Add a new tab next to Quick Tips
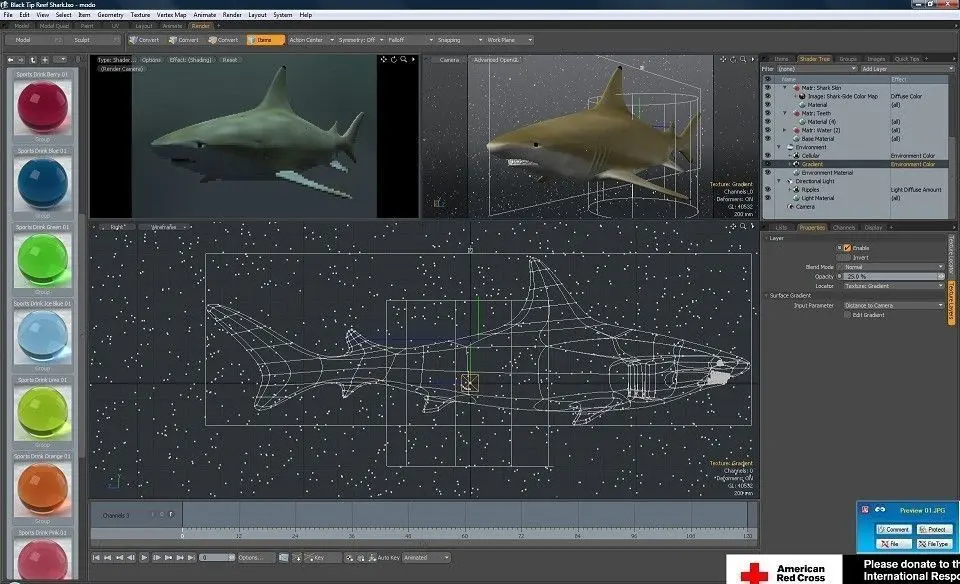960x584 pixels. tap(926, 59)
